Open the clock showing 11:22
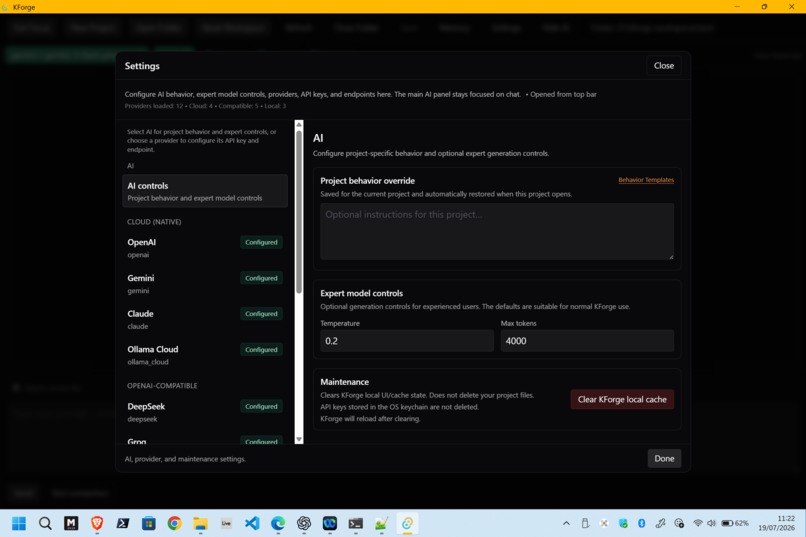Screen dimensions: 806x537 [x=776, y=523]
